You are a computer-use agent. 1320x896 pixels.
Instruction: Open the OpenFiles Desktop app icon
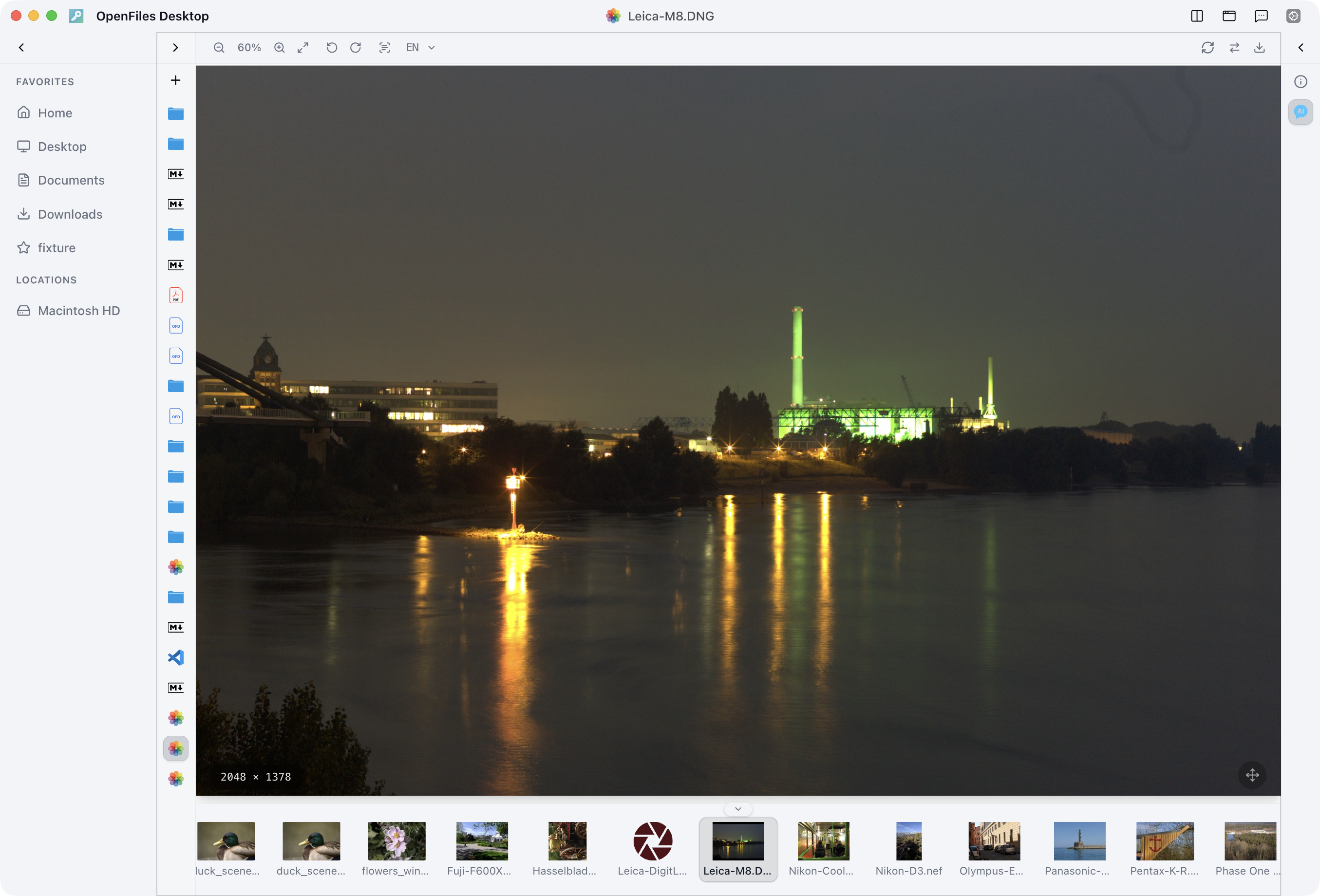76,16
